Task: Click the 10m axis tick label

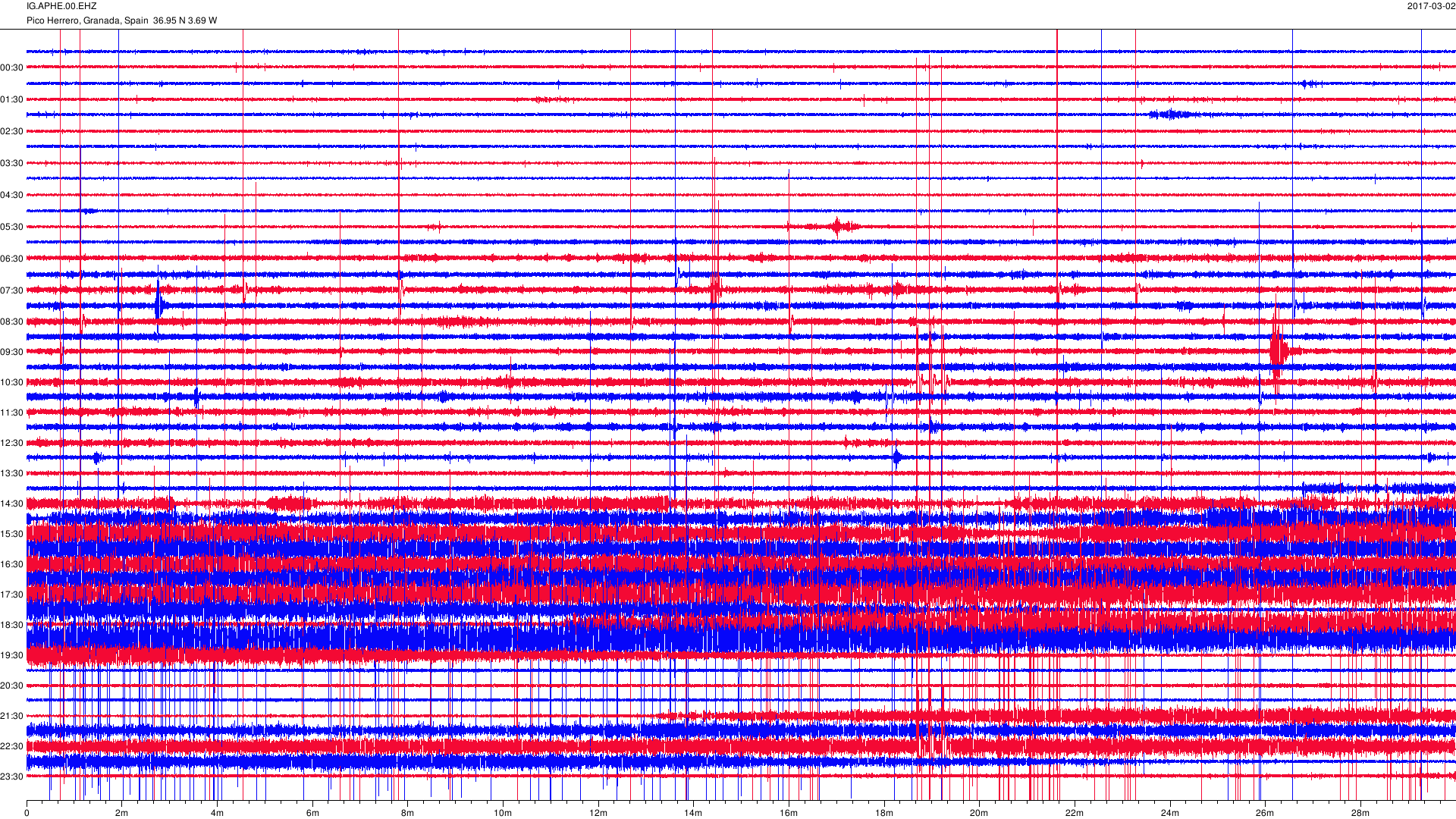Action: [503, 813]
